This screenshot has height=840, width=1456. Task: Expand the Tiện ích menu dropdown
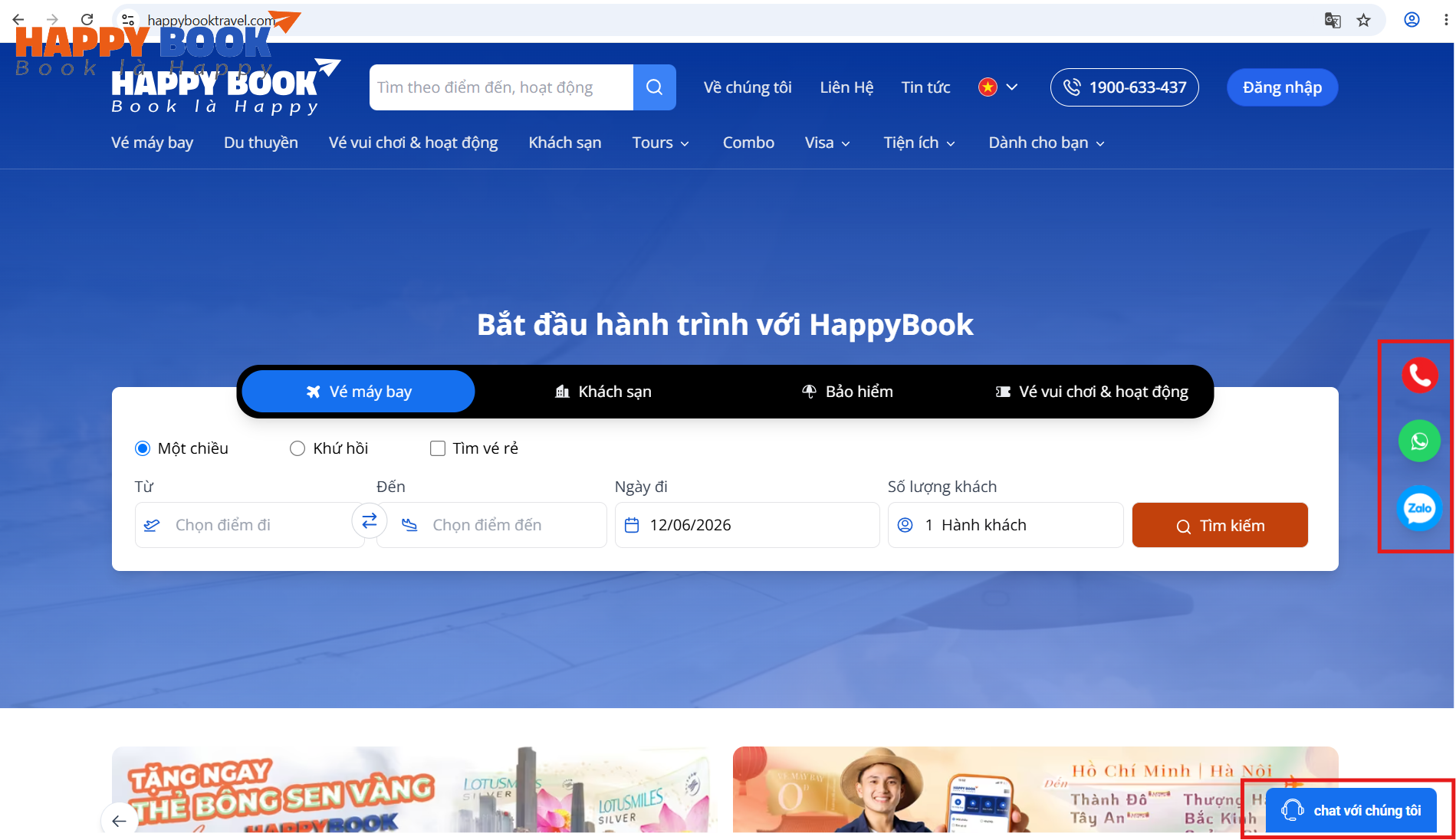pyautogui.click(x=920, y=143)
